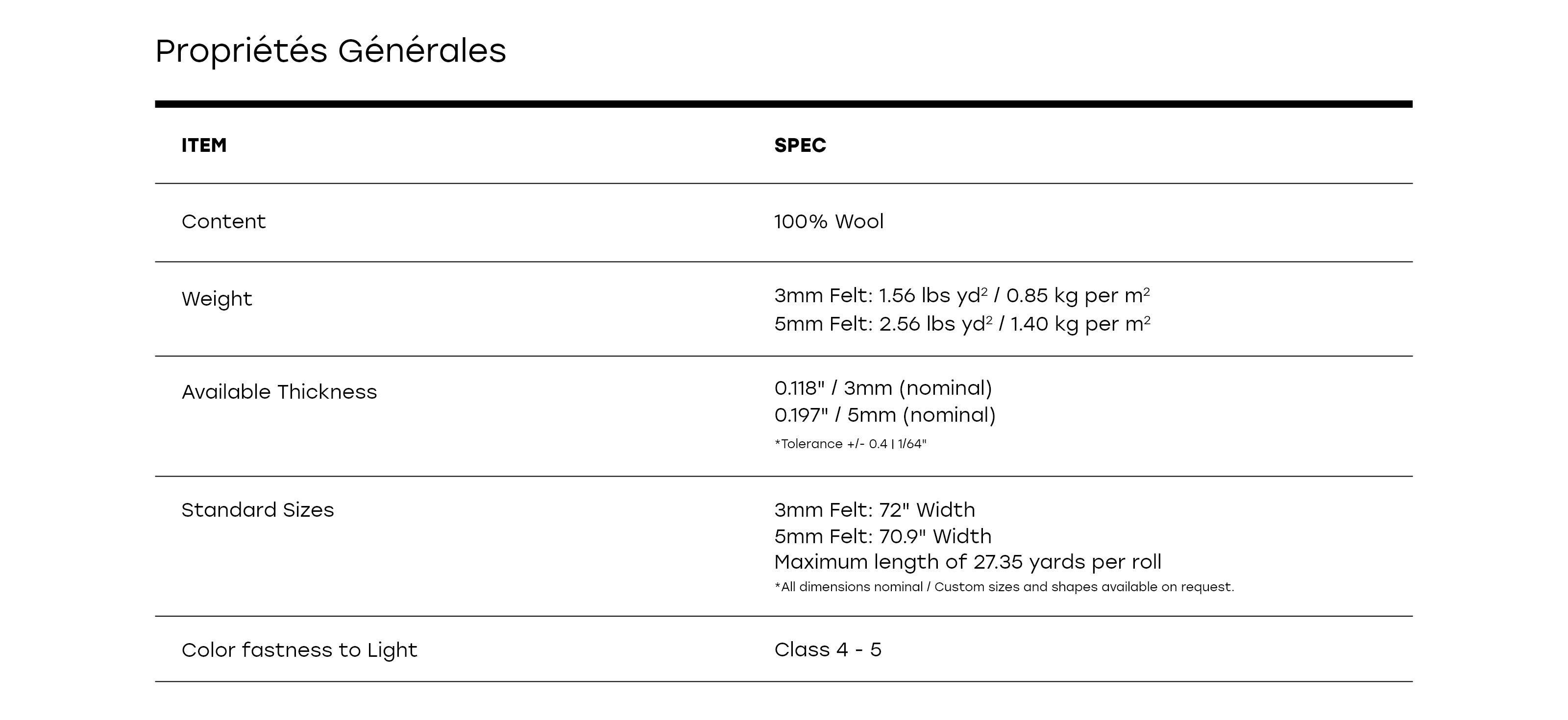The height and width of the screenshot is (720, 1568).
Task: Click the 3mm Felt 1.56 lbs weight line
Action: 962,296
